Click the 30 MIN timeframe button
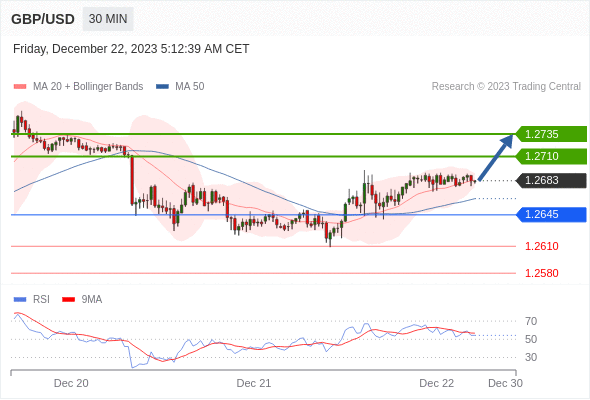The width and height of the screenshot is (590, 400). coord(108,19)
